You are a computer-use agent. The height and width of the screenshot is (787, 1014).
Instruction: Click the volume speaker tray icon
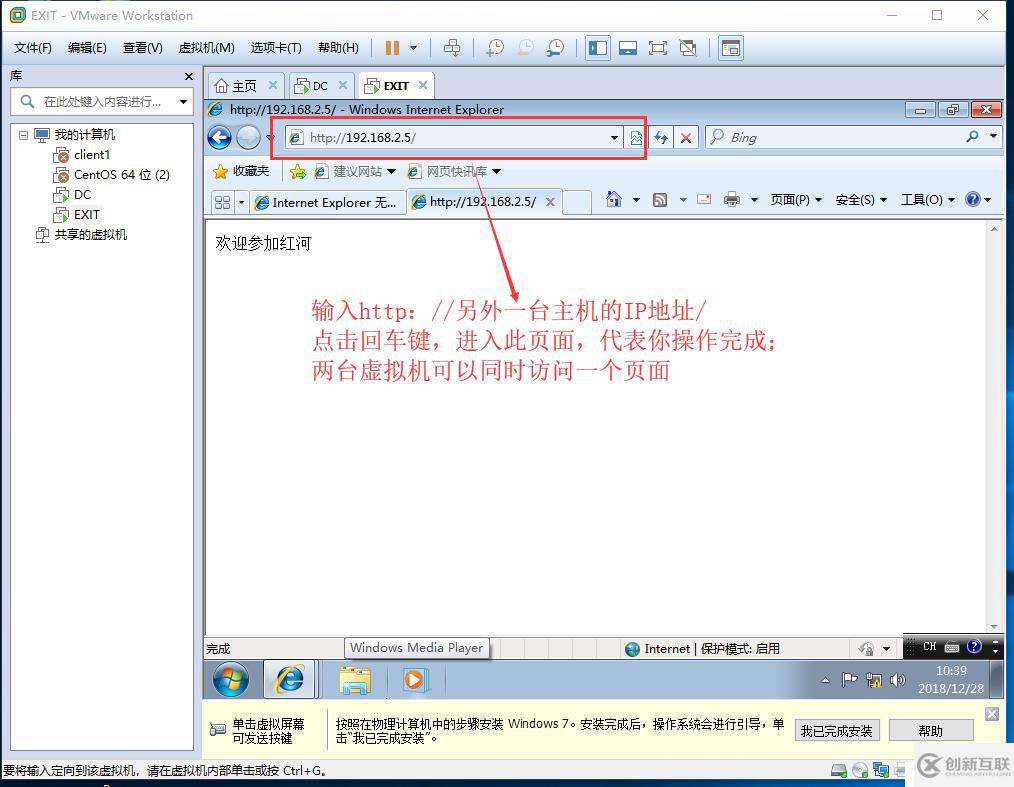[898, 680]
